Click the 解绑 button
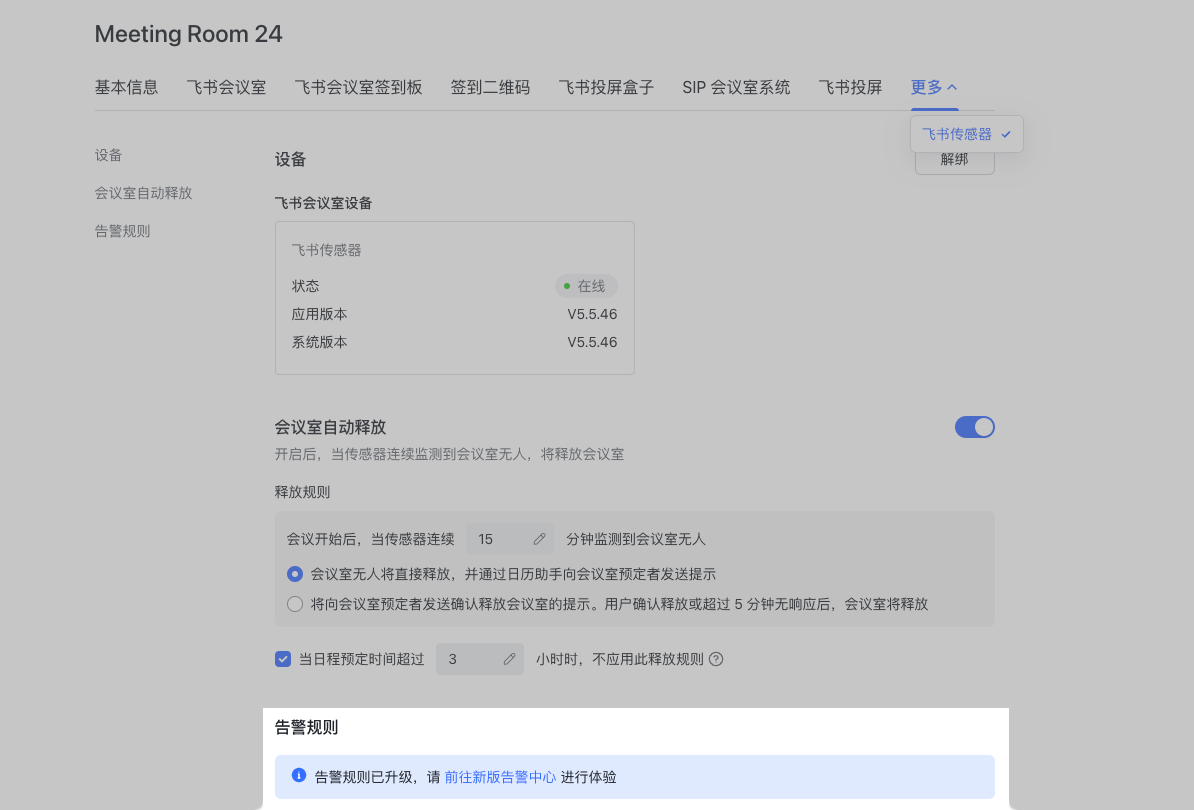This screenshot has width=1194, height=810. [954, 161]
